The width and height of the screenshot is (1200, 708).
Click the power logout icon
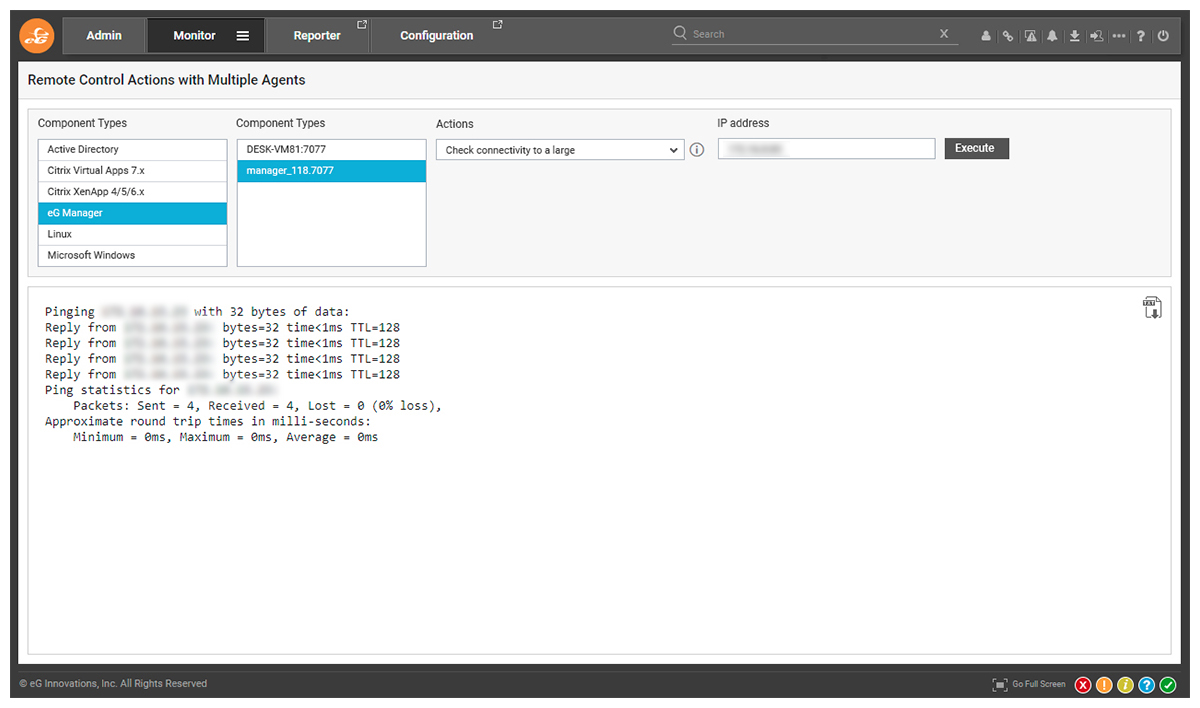pyautogui.click(x=1163, y=36)
